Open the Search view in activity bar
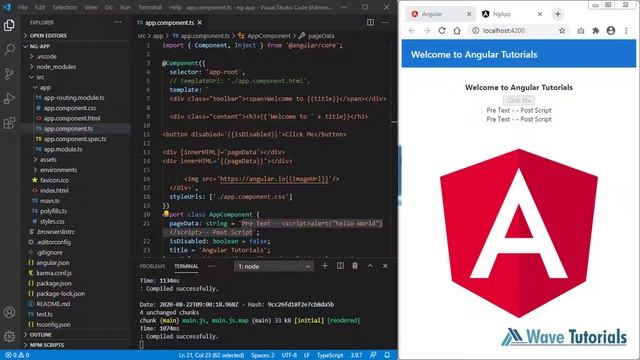Viewport: 640px width, 360px height. (x=9, y=49)
